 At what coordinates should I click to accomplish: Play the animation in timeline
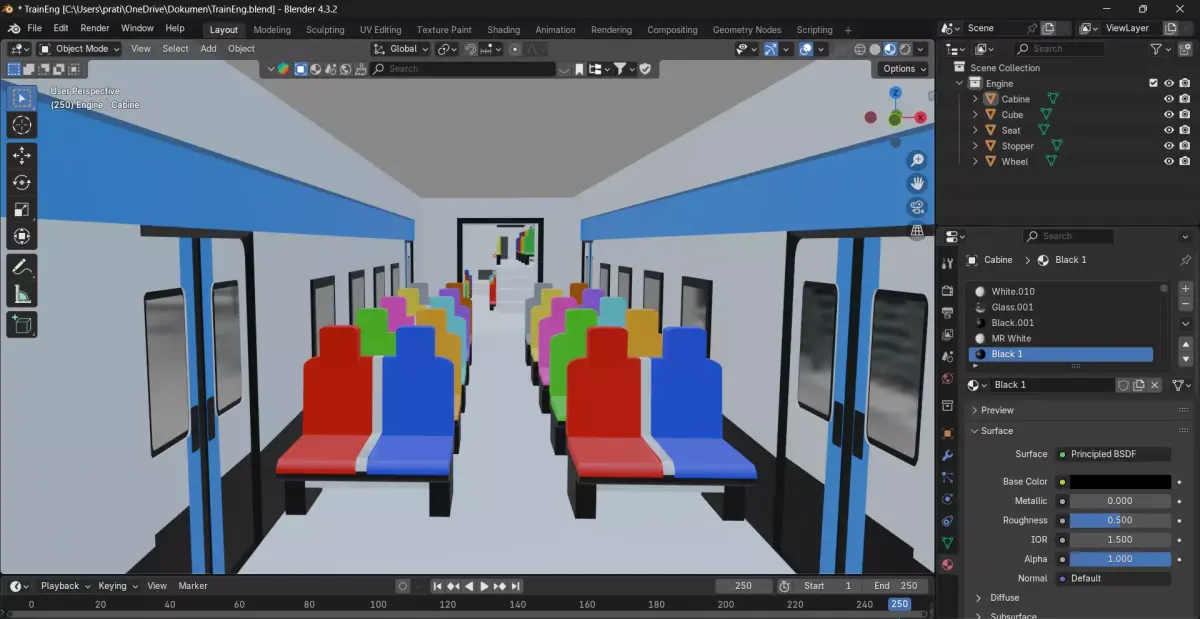click(x=485, y=586)
